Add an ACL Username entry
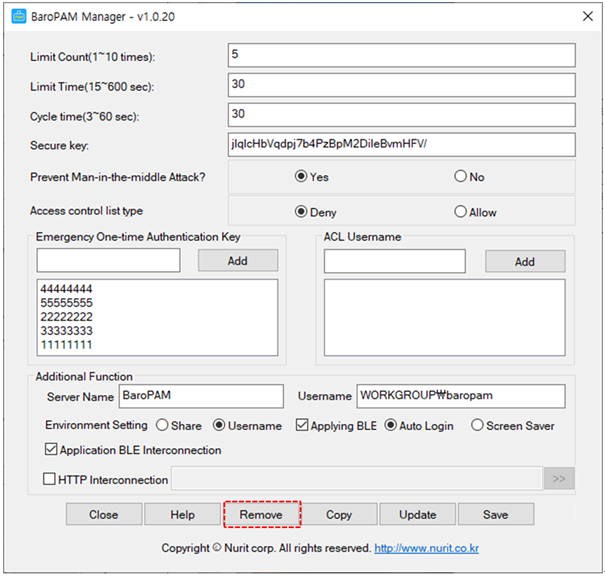Image resolution: width=605 pixels, height=576 pixels. 525,262
